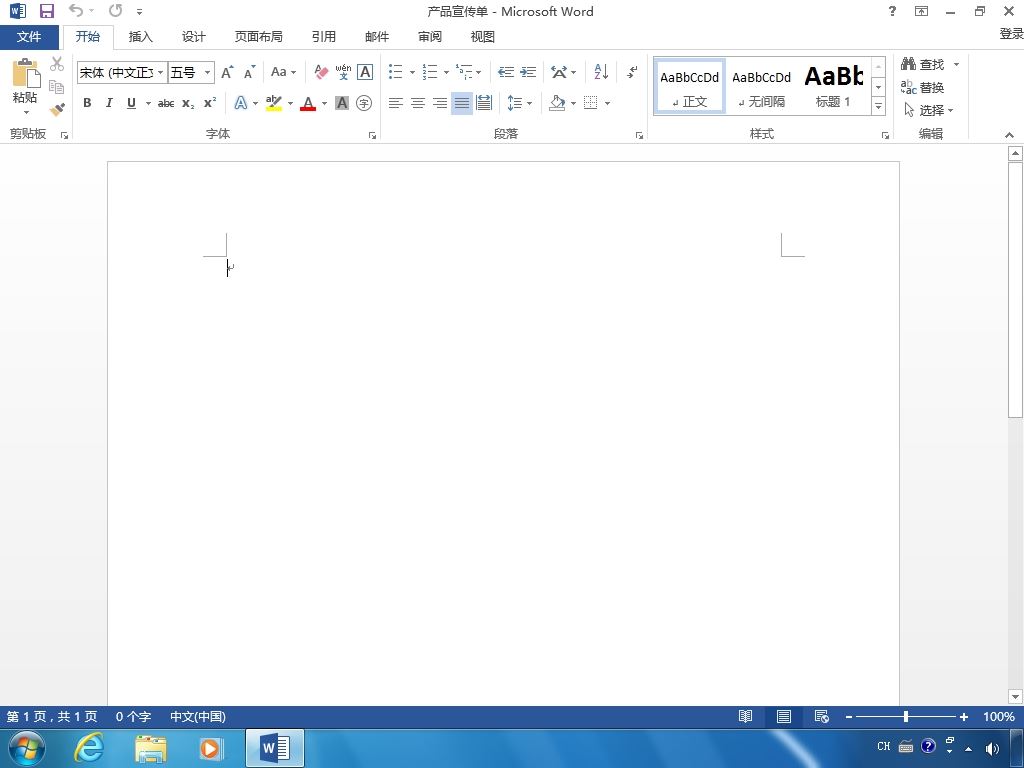This screenshot has width=1024, height=768.
Task: Switch to the 引用 References tab
Action: pyautogui.click(x=323, y=37)
